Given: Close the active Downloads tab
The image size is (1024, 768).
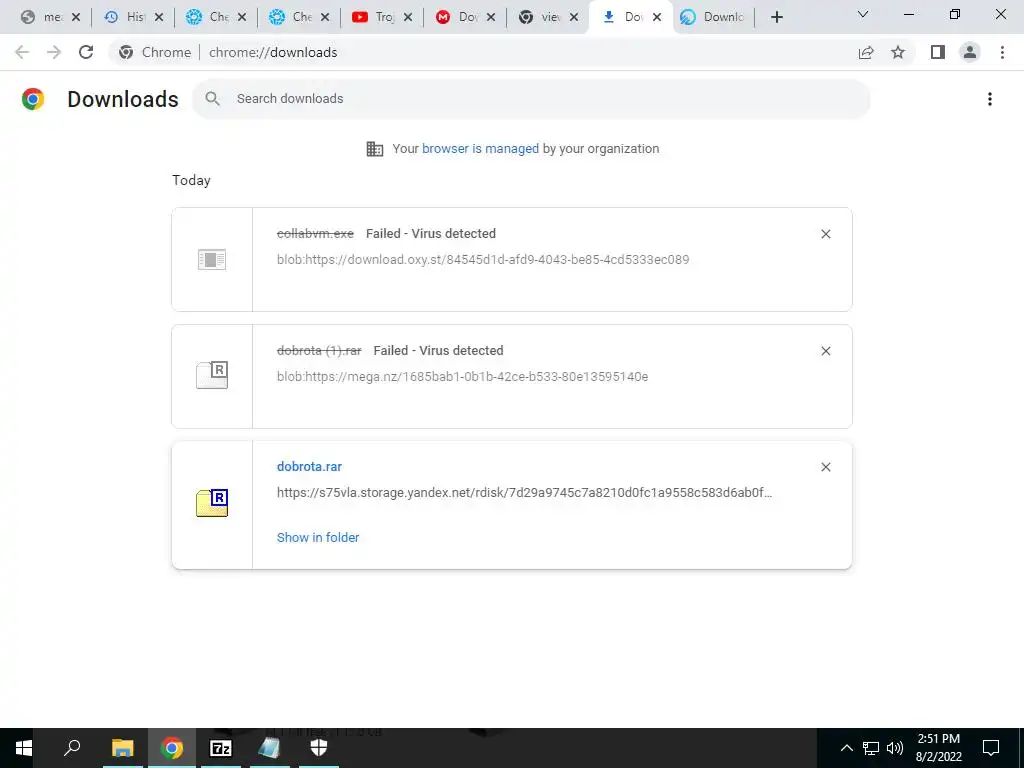Looking at the screenshot, I should [657, 17].
